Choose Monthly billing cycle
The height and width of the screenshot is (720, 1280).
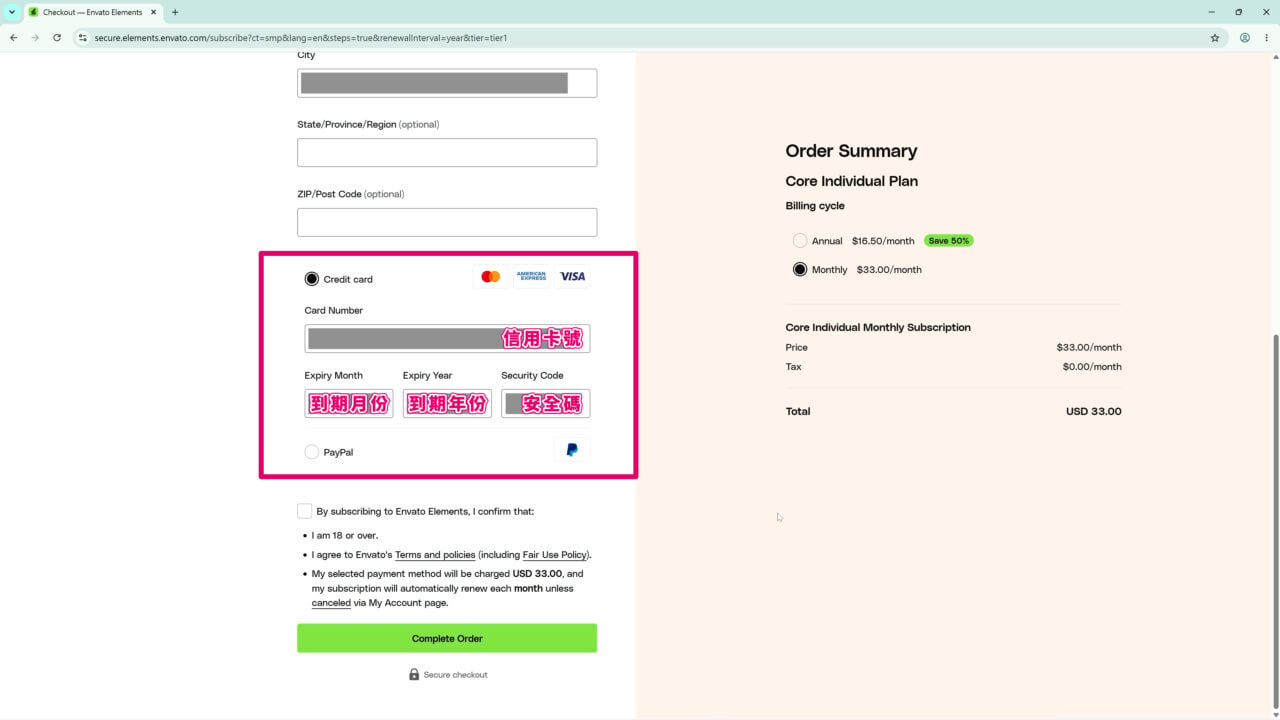pyautogui.click(x=800, y=269)
